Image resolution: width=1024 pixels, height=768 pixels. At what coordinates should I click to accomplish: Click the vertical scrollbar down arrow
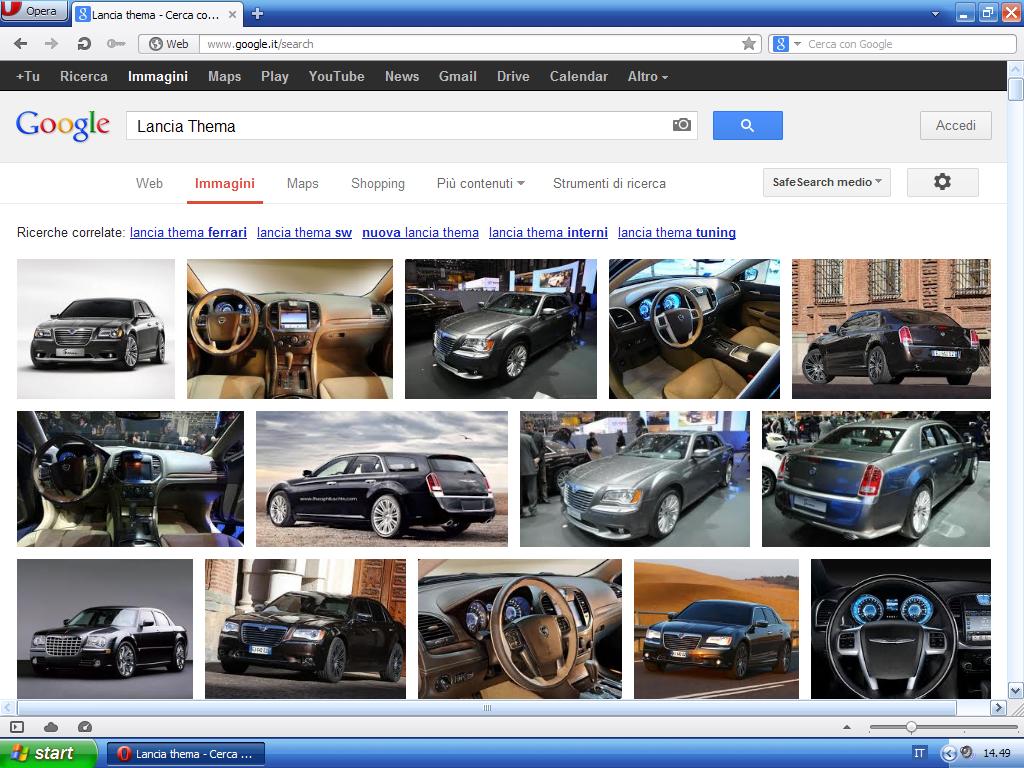pos(1016,690)
